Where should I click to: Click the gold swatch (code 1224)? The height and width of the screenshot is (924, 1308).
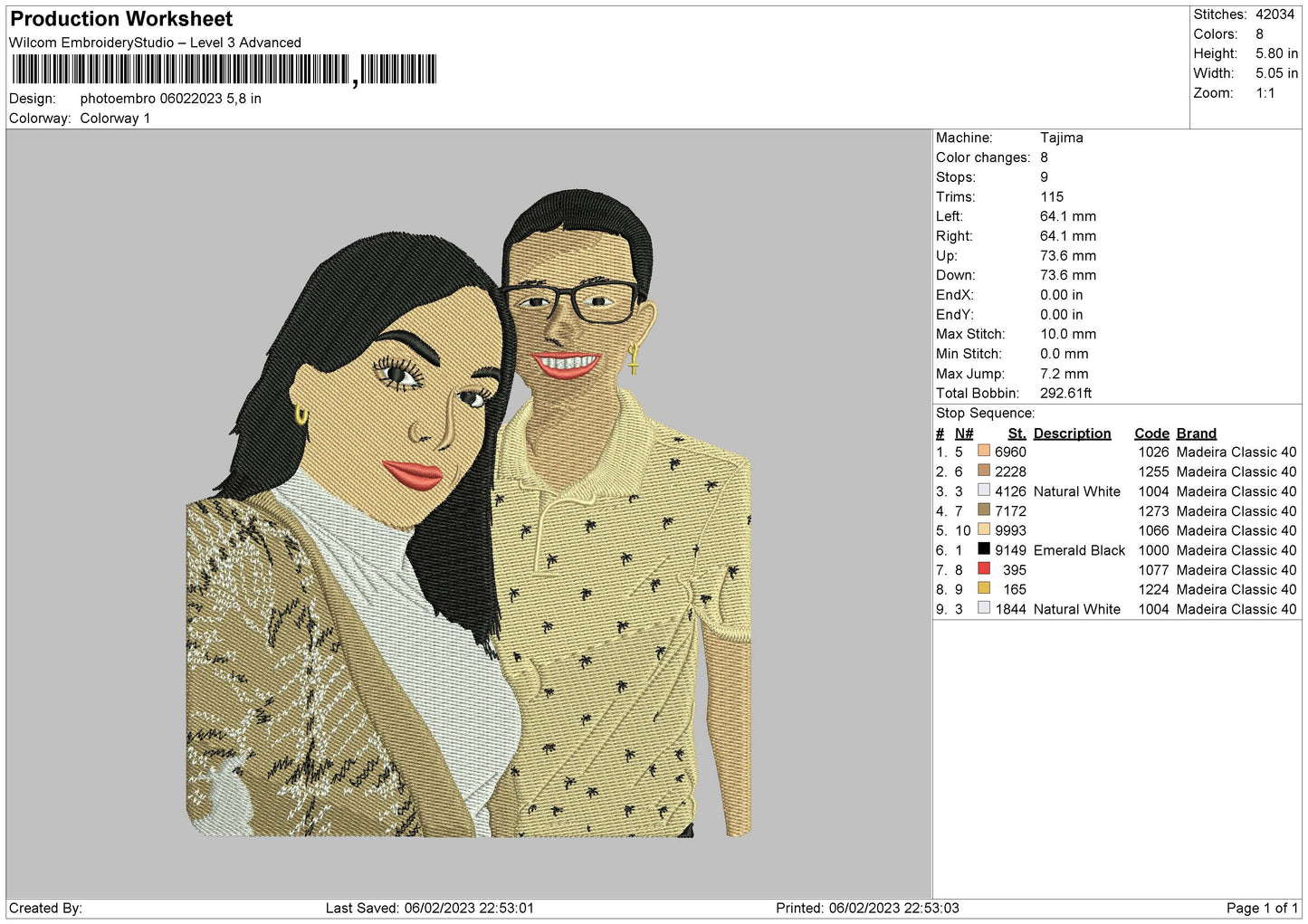pos(984,588)
